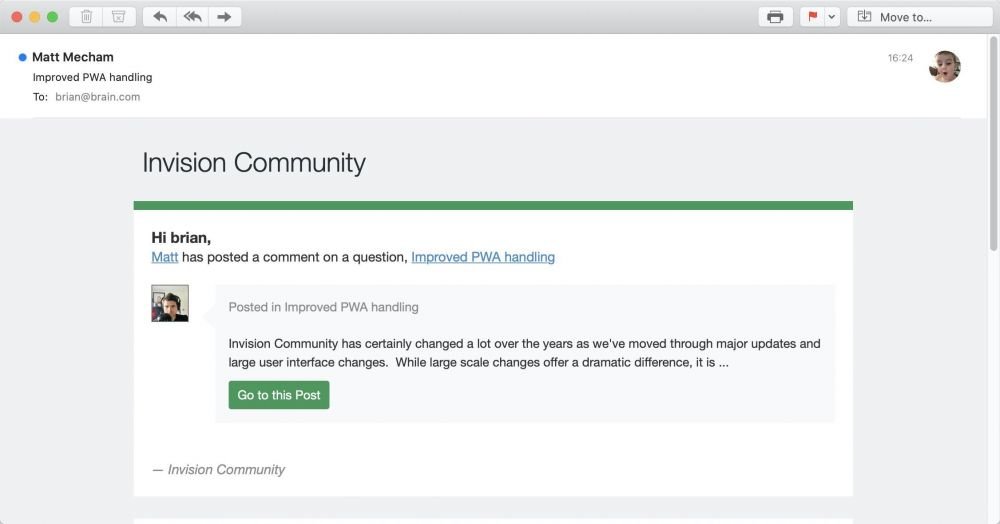Expand the flag color dropdown chevron

pyautogui.click(x=832, y=17)
